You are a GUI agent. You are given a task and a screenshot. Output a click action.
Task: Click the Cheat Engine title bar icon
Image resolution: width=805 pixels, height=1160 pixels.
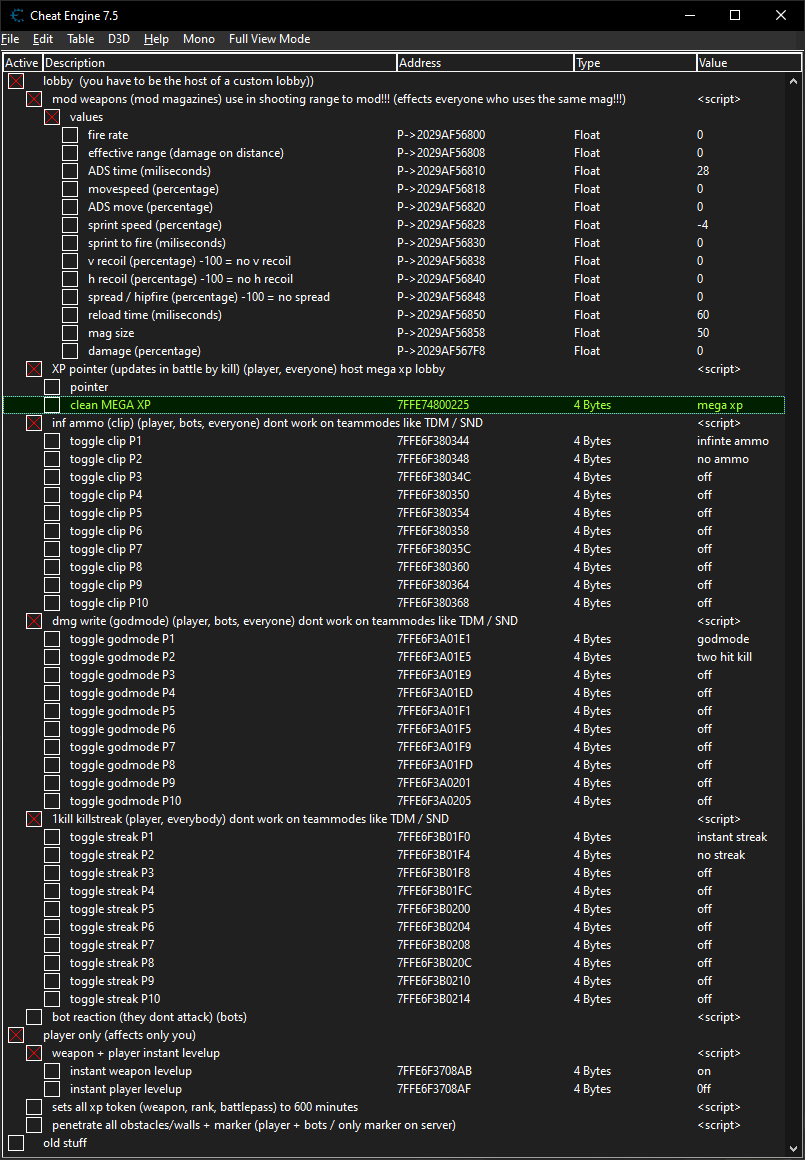[18, 15]
